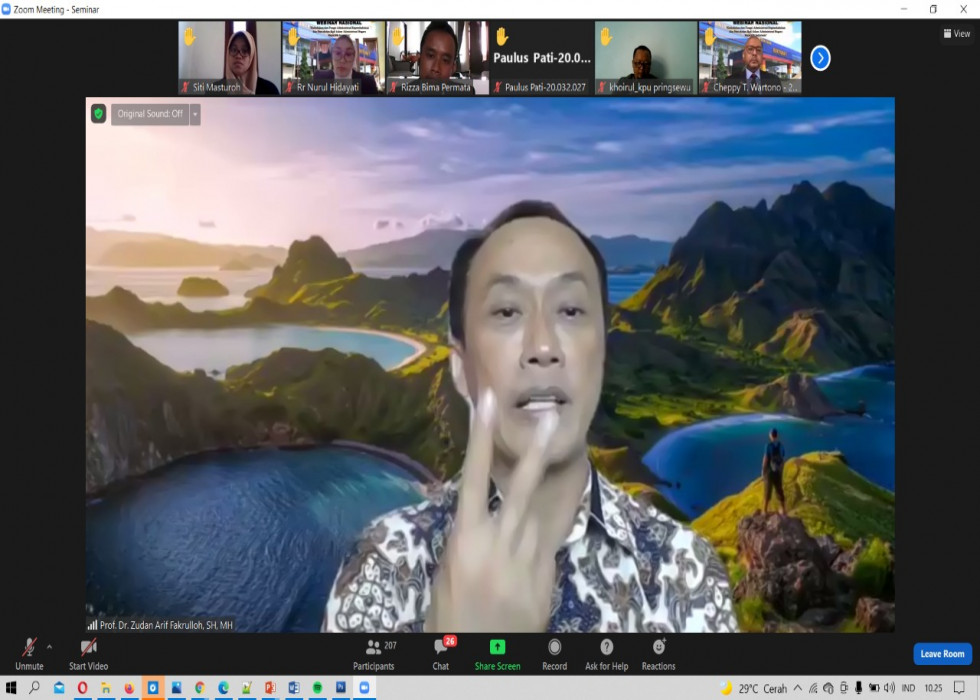
Task: Toggle Original Sound: Off button
Action: pyautogui.click(x=150, y=114)
